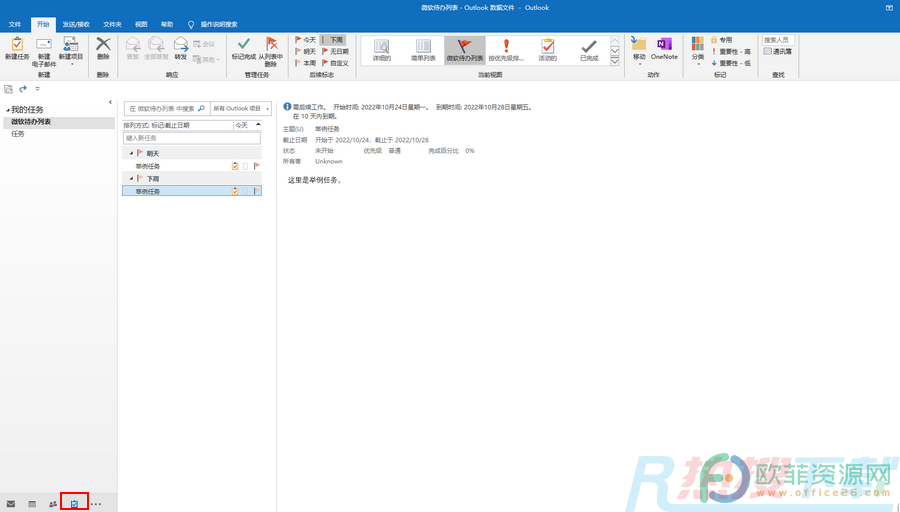Viewport: 900px width, 512px height.
Task: Click the view gallery scroll-up arrow
Action: point(615,41)
